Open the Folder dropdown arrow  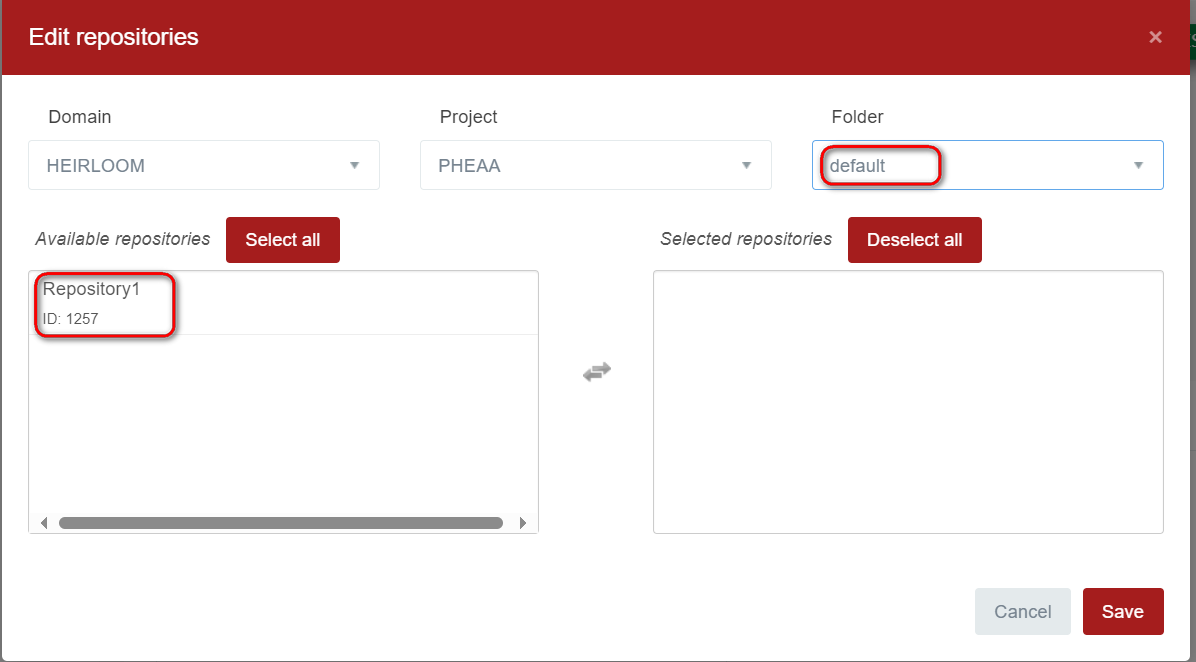tap(1138, 165)
